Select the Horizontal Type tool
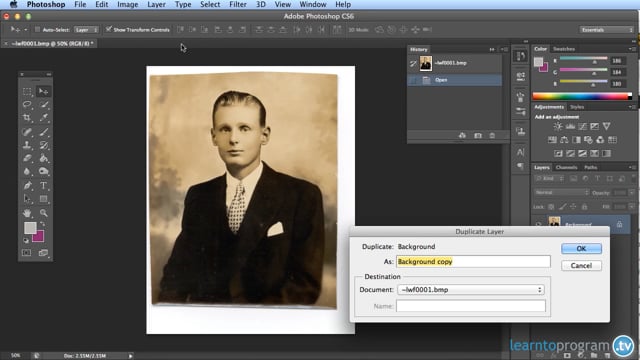The image size is (640, 360). (44, 186)
